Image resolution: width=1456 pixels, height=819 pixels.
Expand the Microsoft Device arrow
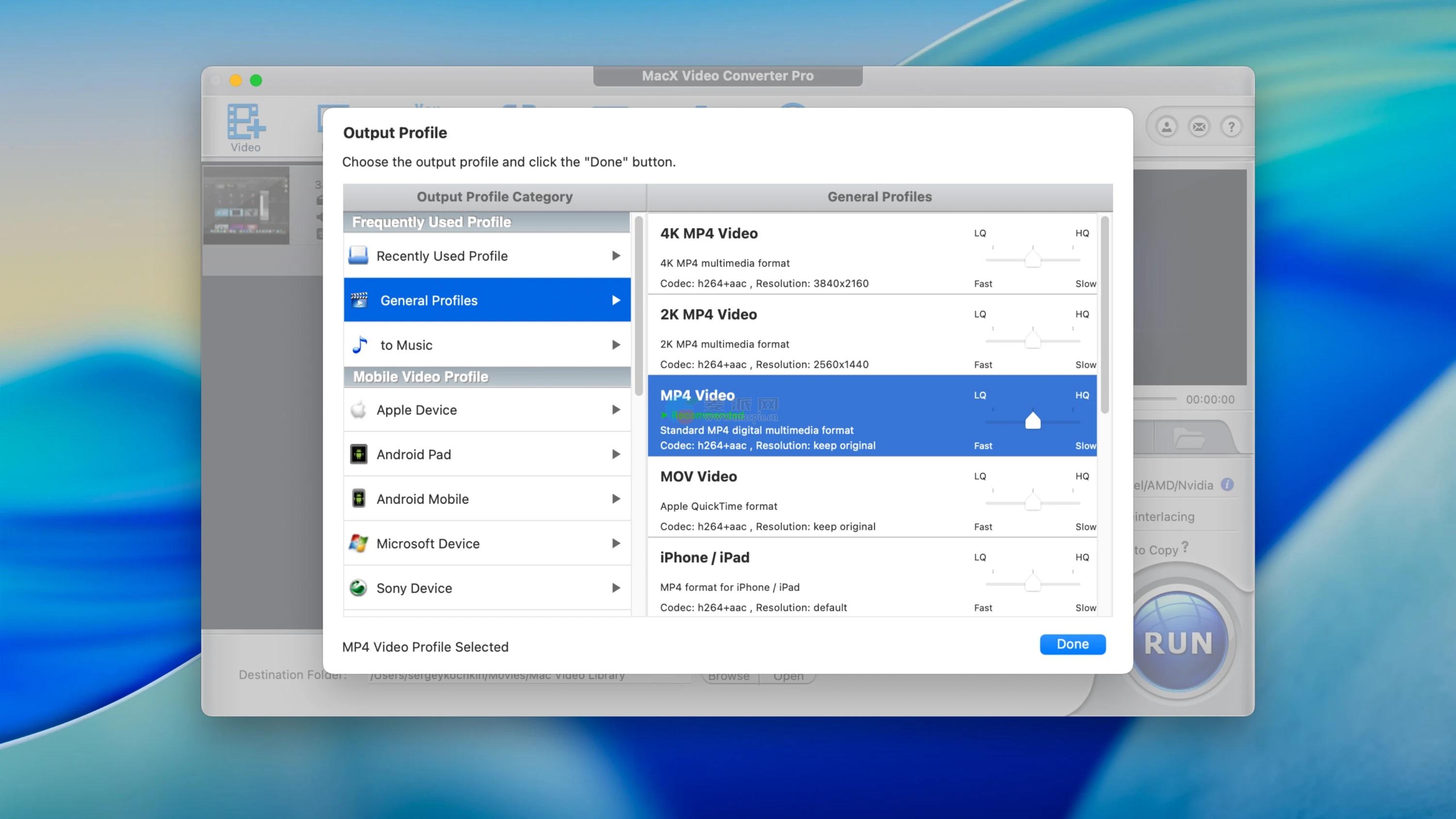pos(616,543)
